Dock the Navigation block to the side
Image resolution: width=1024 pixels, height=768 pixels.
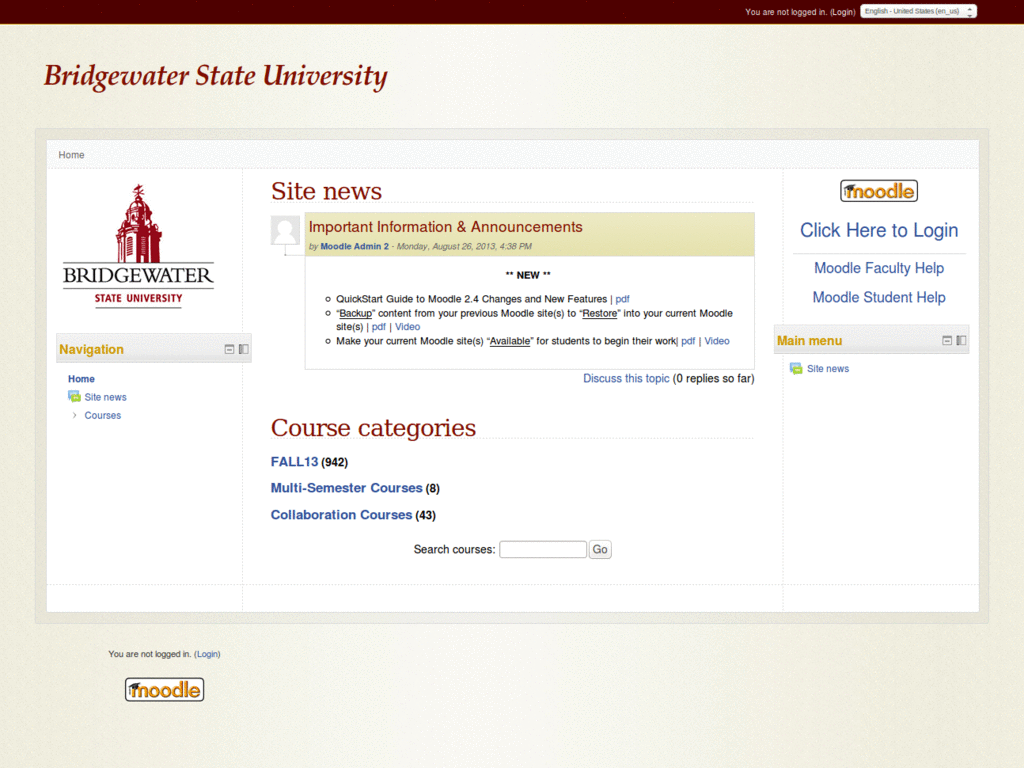coord(244,349)
